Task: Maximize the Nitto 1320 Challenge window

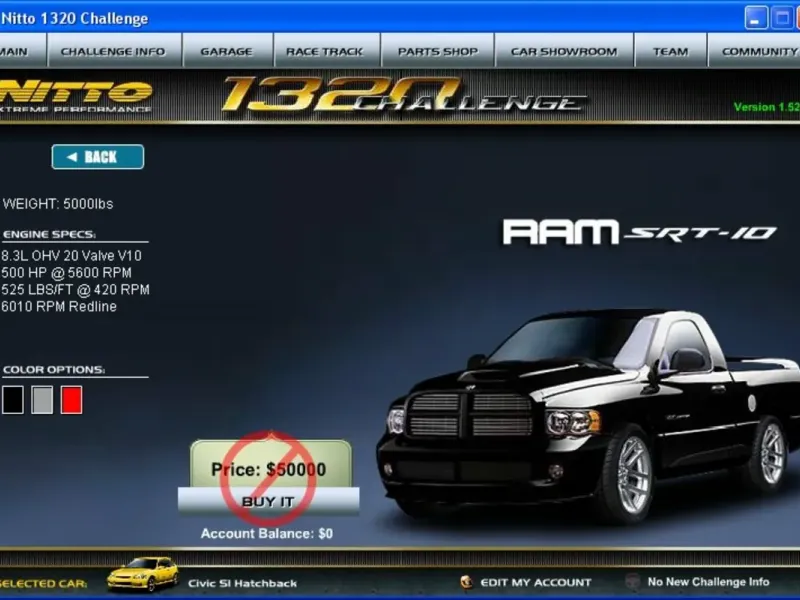Action: 782,18
